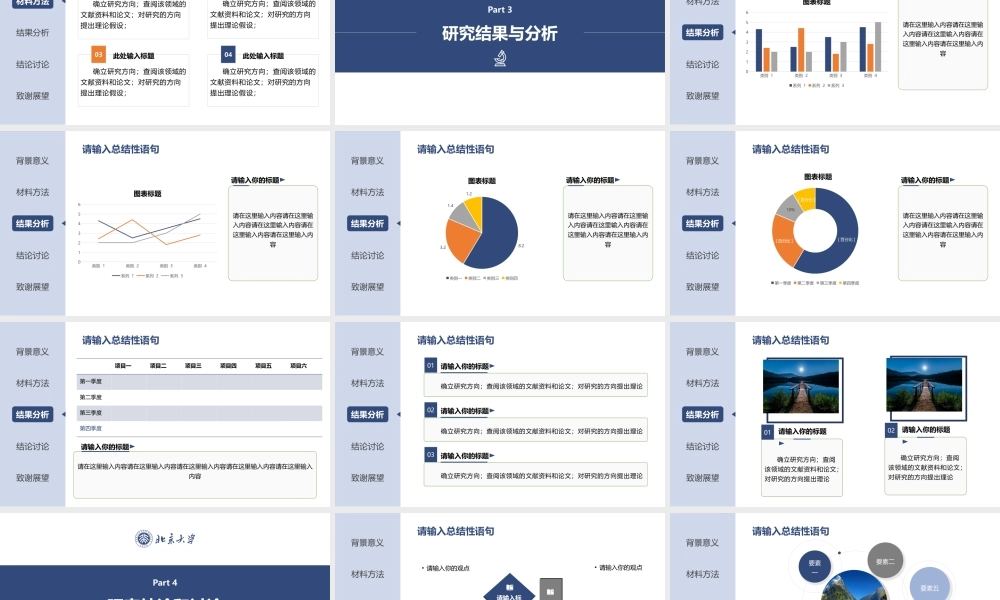The height and width of the screenshot is (600, 1000).
Task: Click the 要素一 dark blue circle
Action: point(814,566)
